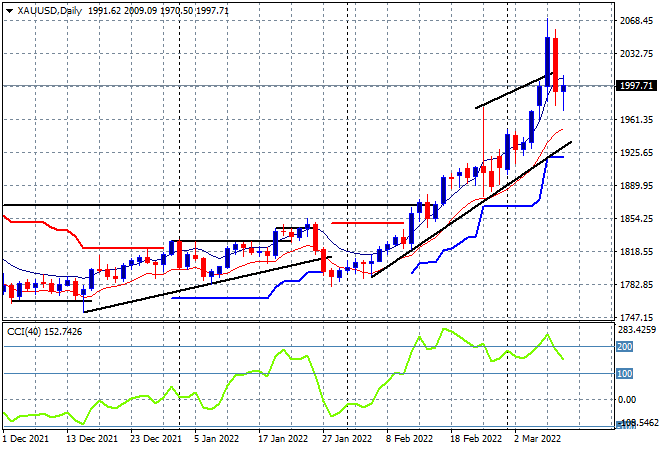The height and width of the screenshot is (450, 660).
Task: Select the 1889.95 price axis label
Action: pos(636,186)
